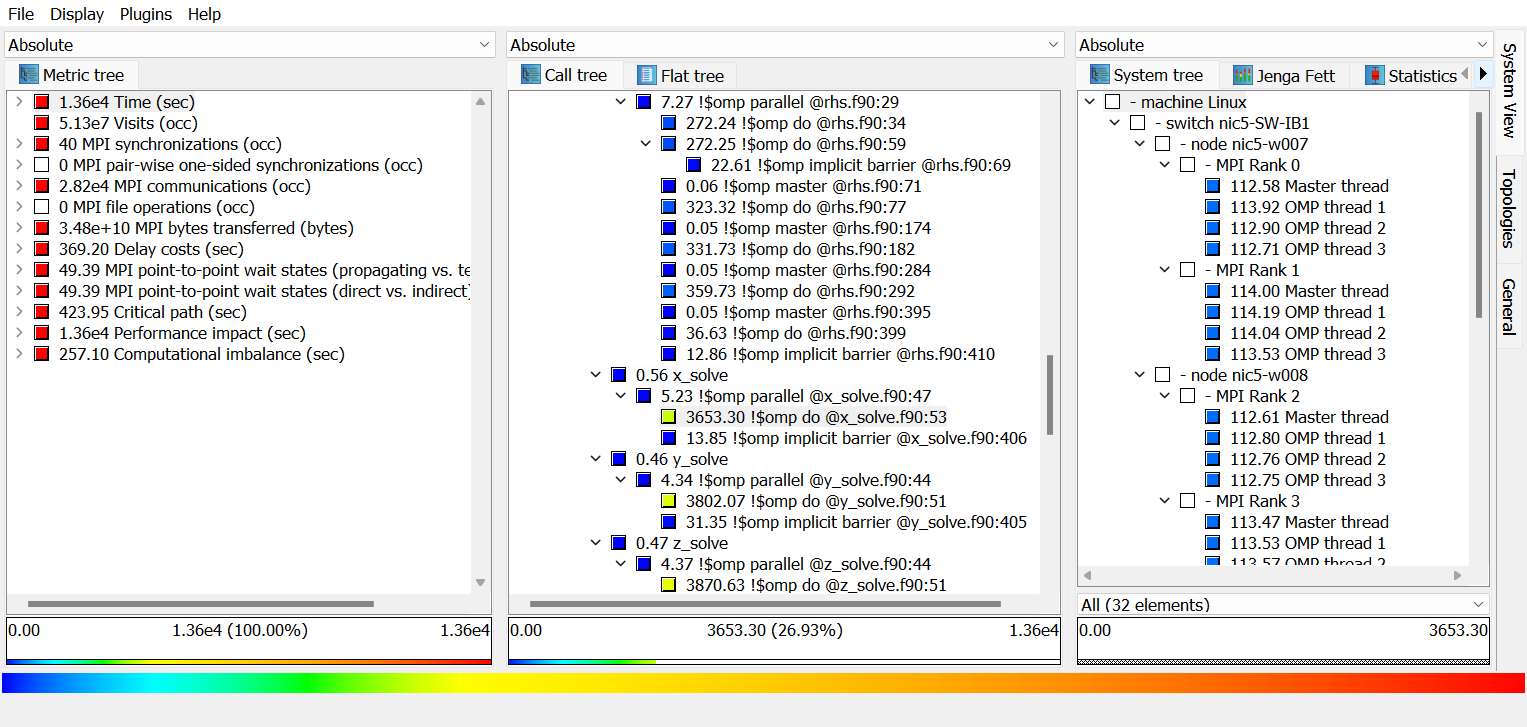1527x727 pixels.
Task: Click the Flat tree tab icon
Action: 647,76
